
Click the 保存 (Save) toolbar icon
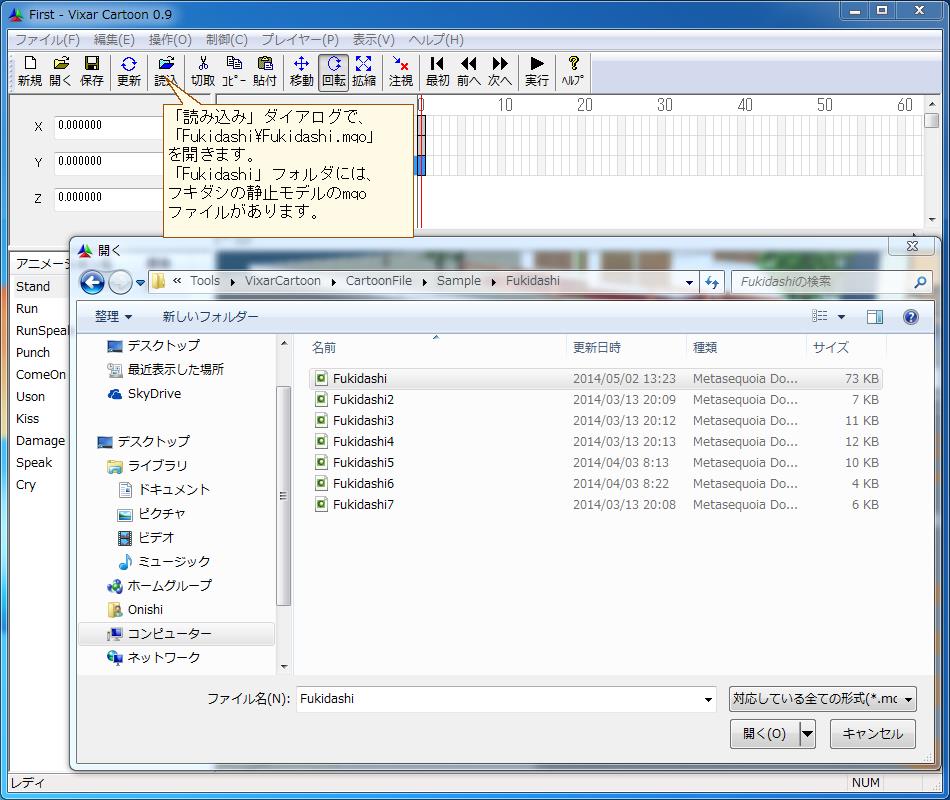(92, 71)
